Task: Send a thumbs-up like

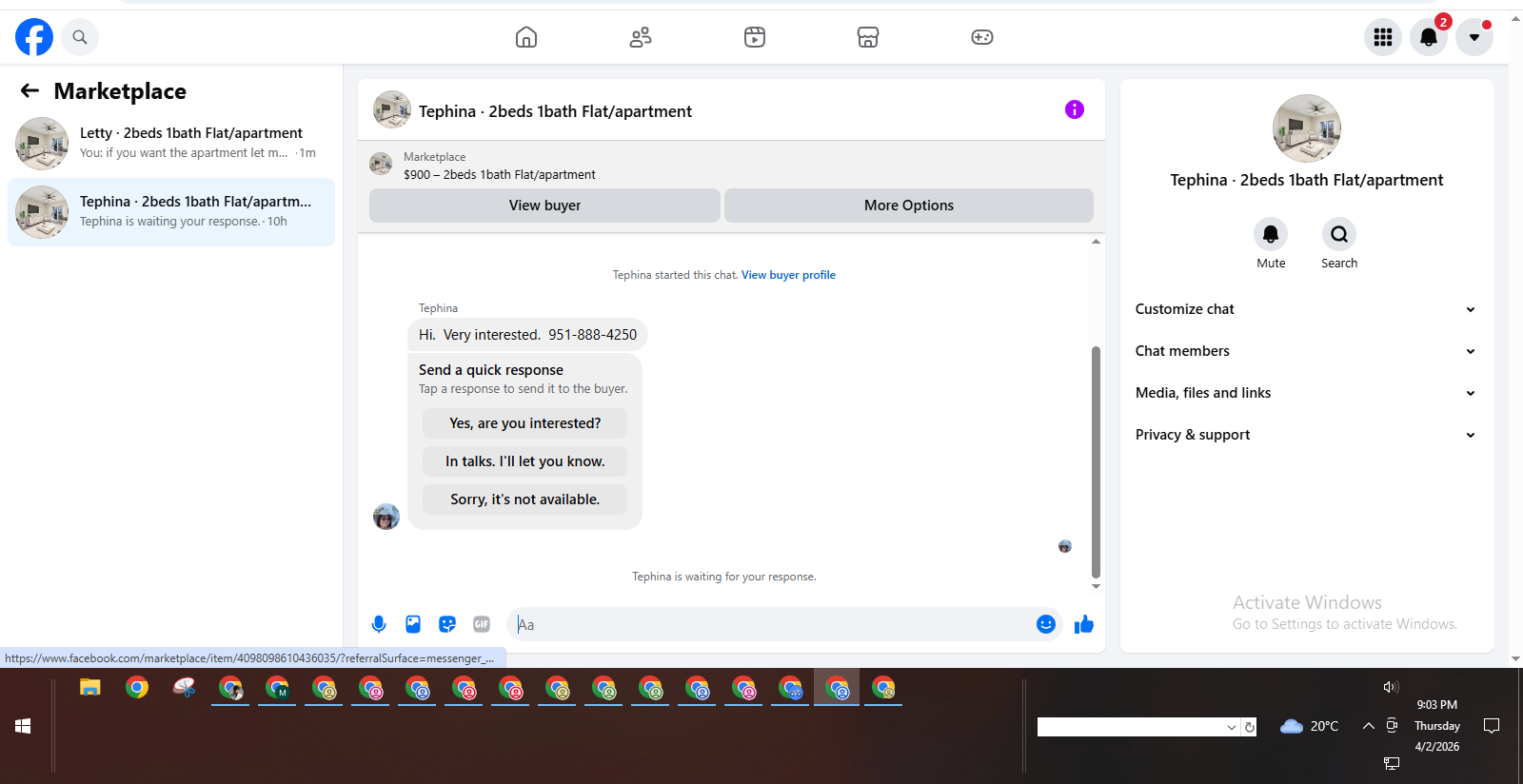Action: [x=1084, y=624]
